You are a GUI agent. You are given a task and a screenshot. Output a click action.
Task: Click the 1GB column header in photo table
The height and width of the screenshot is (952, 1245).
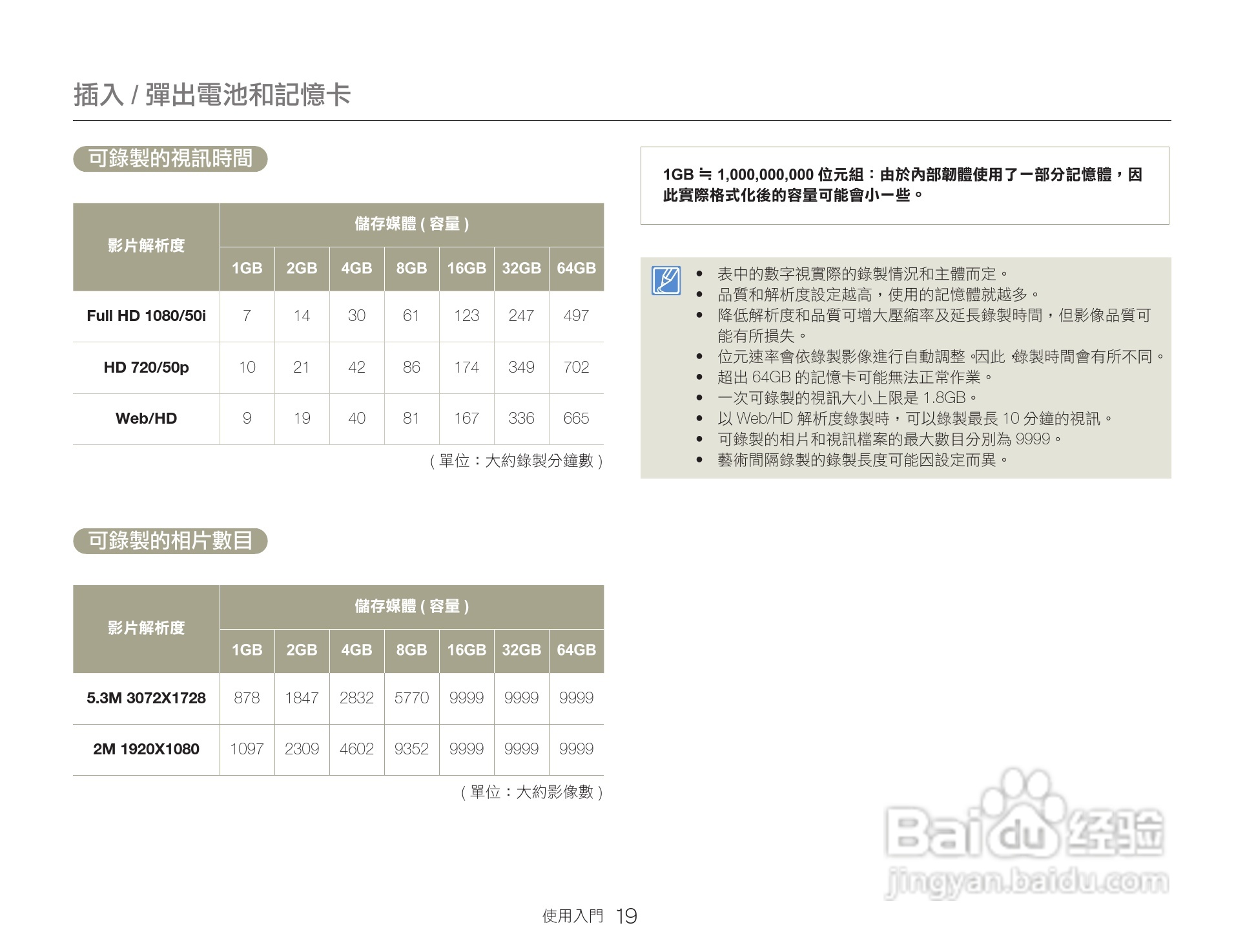(x=247, y=650)
